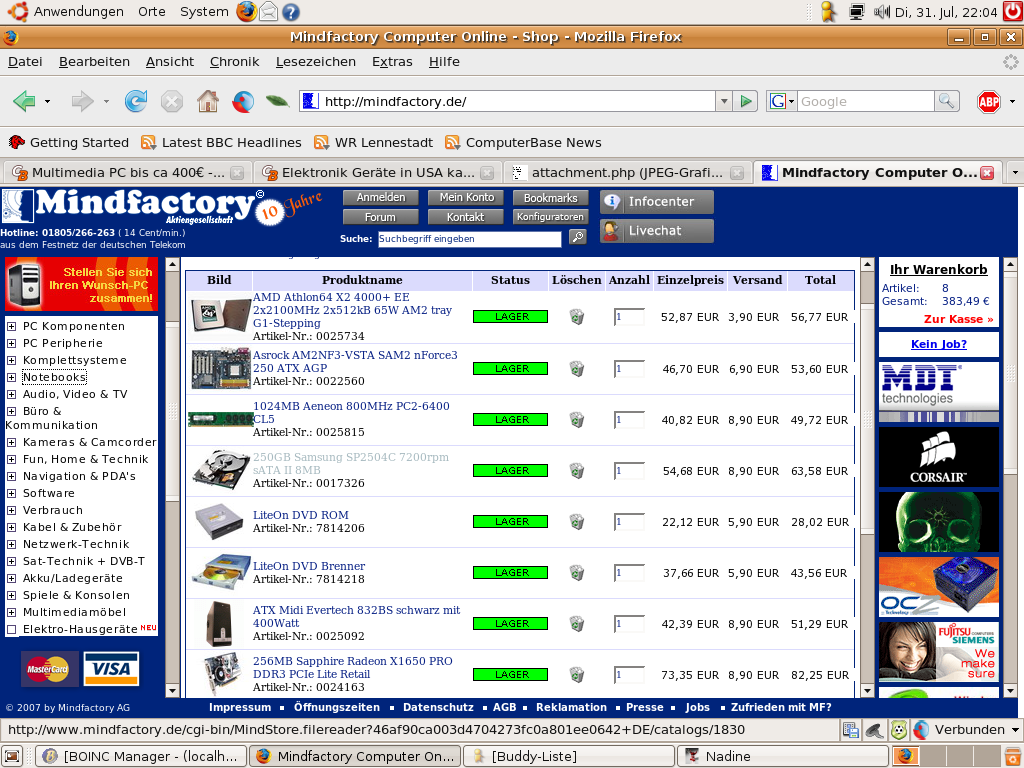Open the Bearbeiten menu
1024x768 pixels.
click(94, 61)
